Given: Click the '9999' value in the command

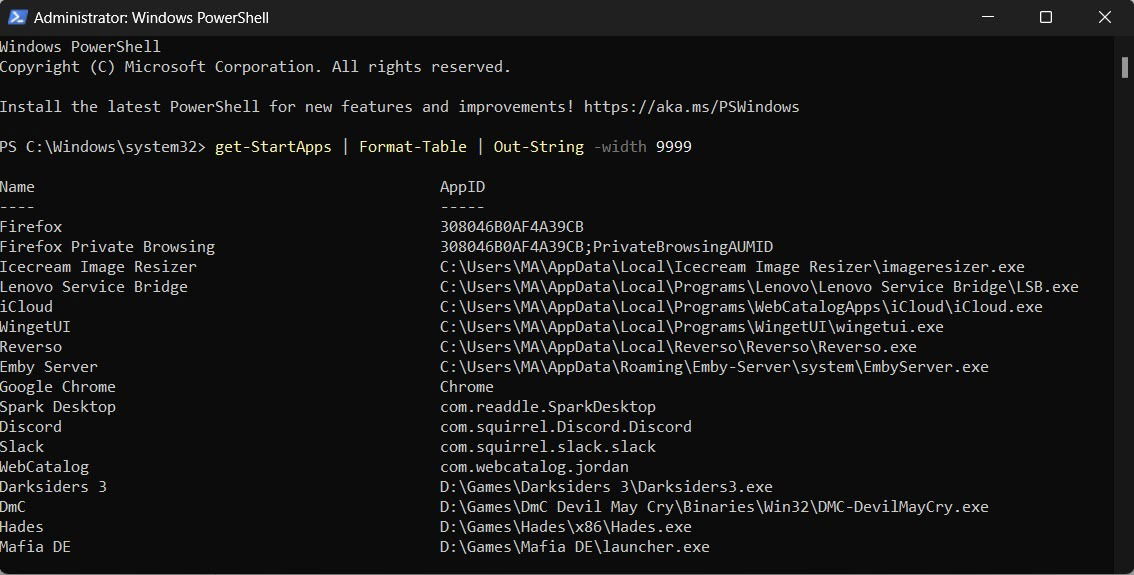Looking at the screenshot, I should [674, 147].
